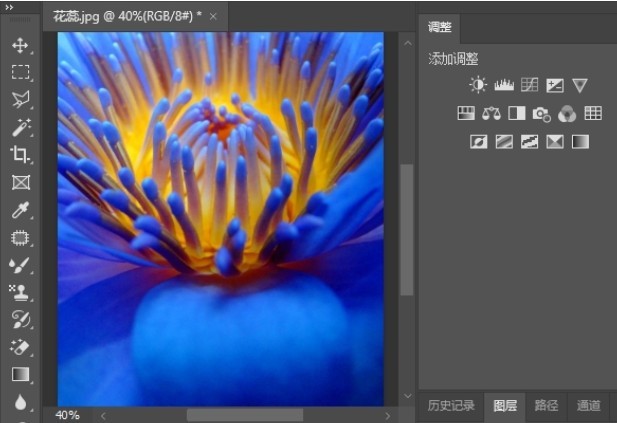Viewport: 617px width, 423px height.
Task: Expand the toolbar with double-arrow
Action: tap(11, 6)
